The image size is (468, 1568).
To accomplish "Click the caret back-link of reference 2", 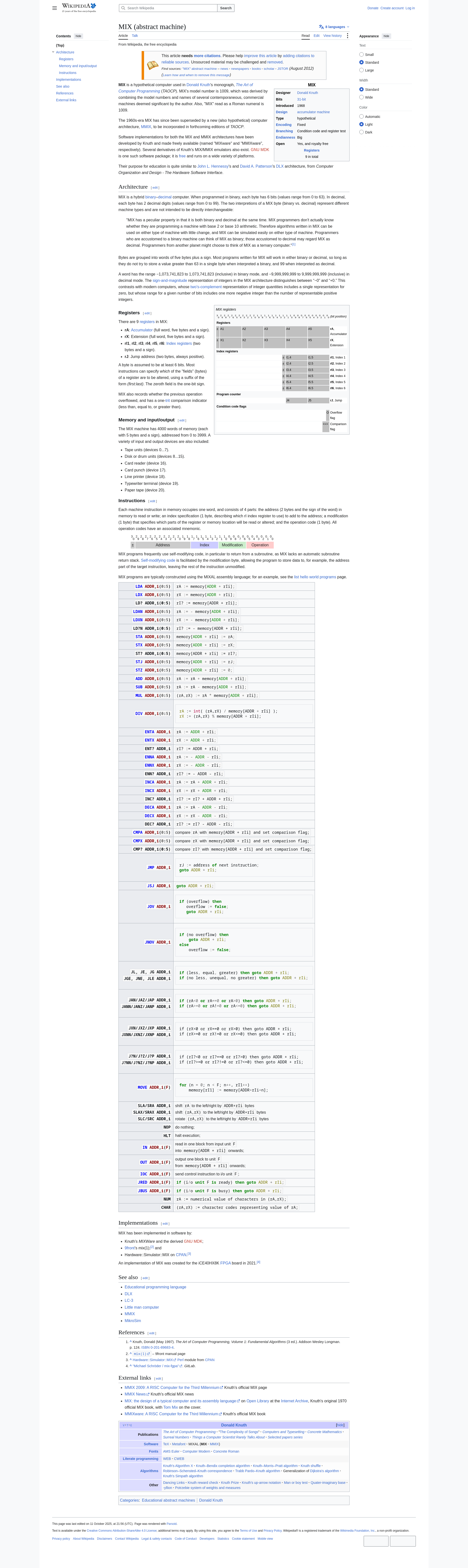I will pyautogui.click(x=131, y=1354).
